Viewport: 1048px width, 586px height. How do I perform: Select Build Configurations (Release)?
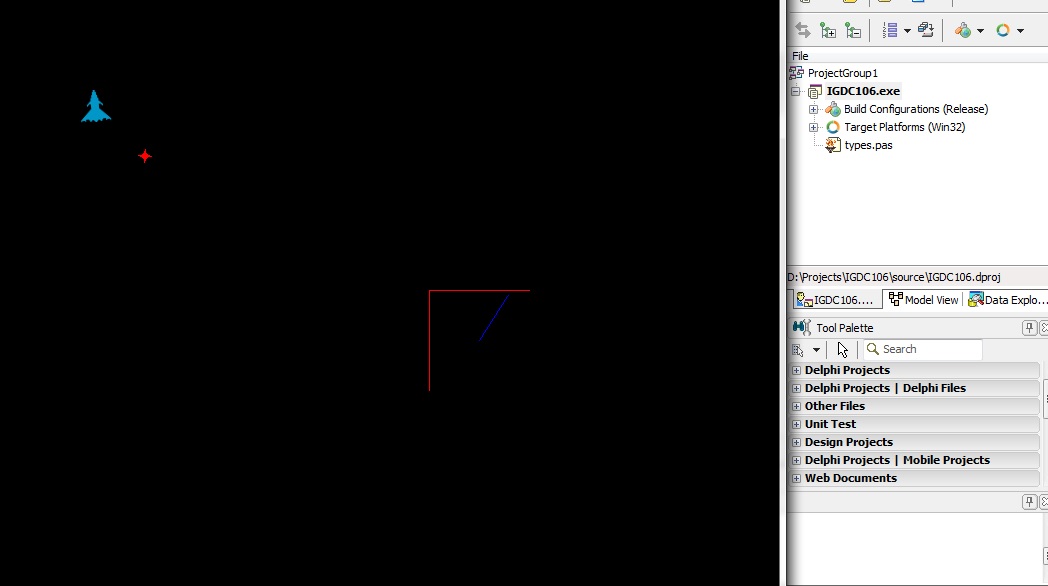(x=916, y=109)
